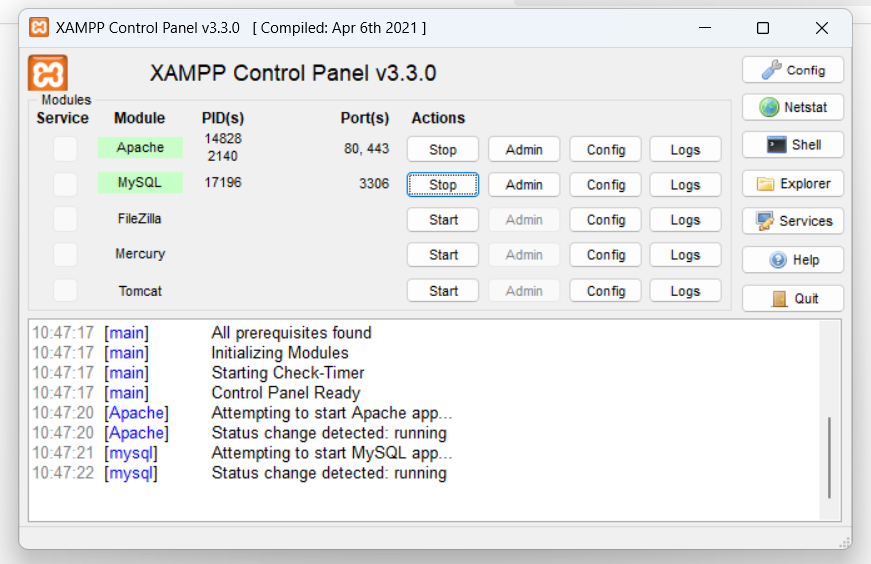
Task: Click the green MySQL module label
Action: point(140,182)
